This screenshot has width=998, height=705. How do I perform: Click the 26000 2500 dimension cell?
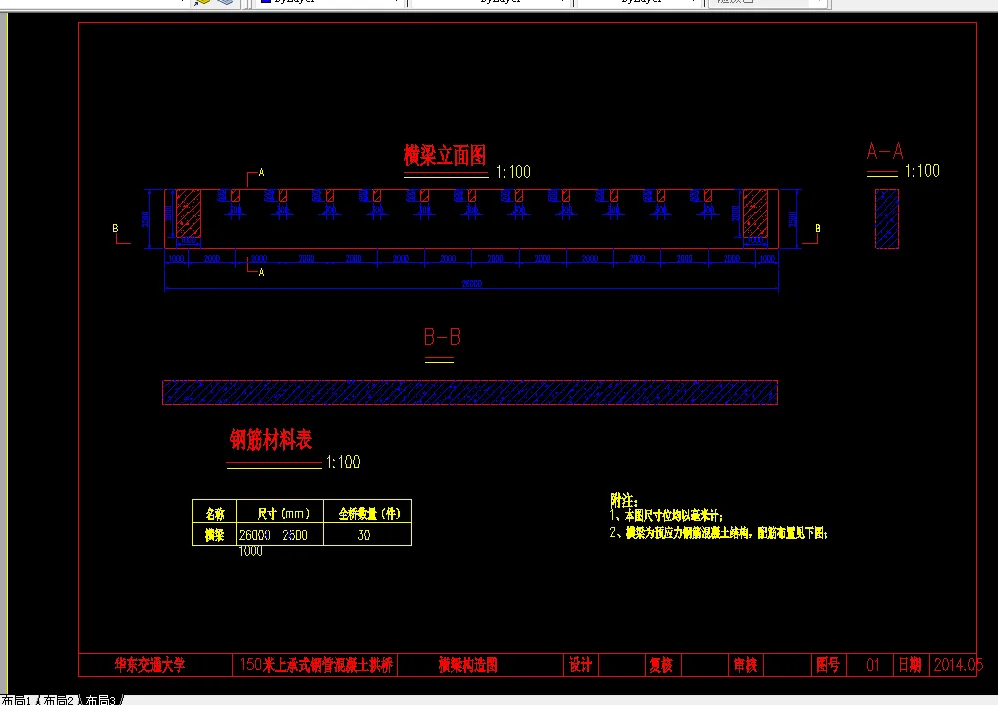pyautogui.click(x=280, y=534)
